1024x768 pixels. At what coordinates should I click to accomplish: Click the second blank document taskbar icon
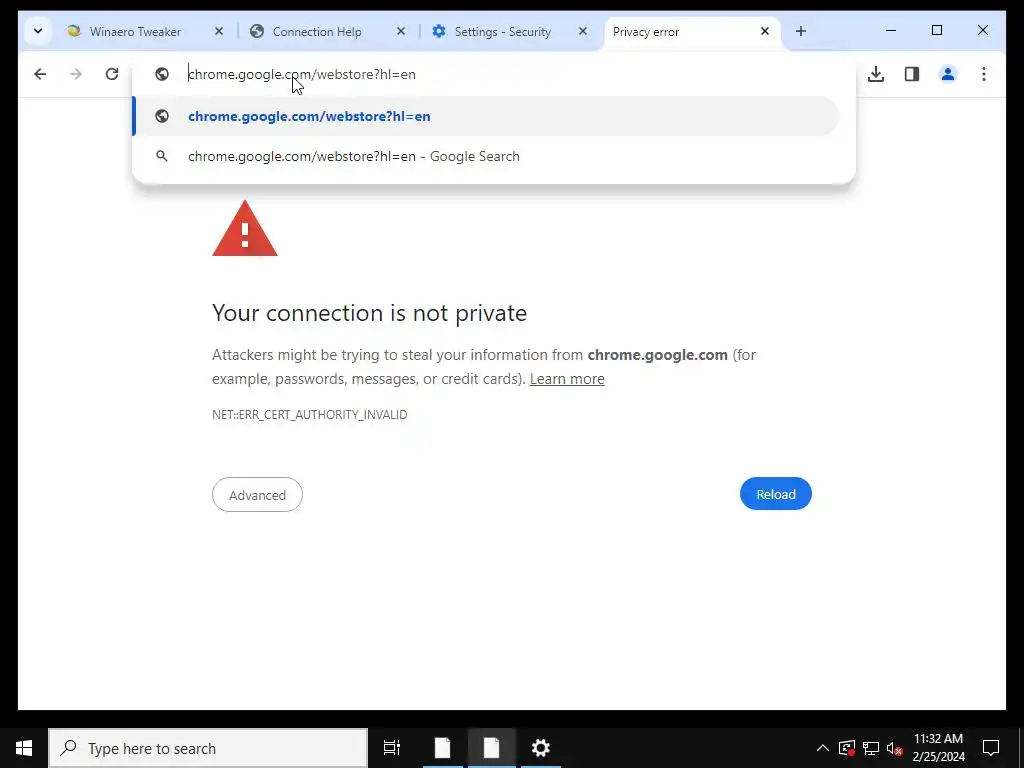(492, 748)
